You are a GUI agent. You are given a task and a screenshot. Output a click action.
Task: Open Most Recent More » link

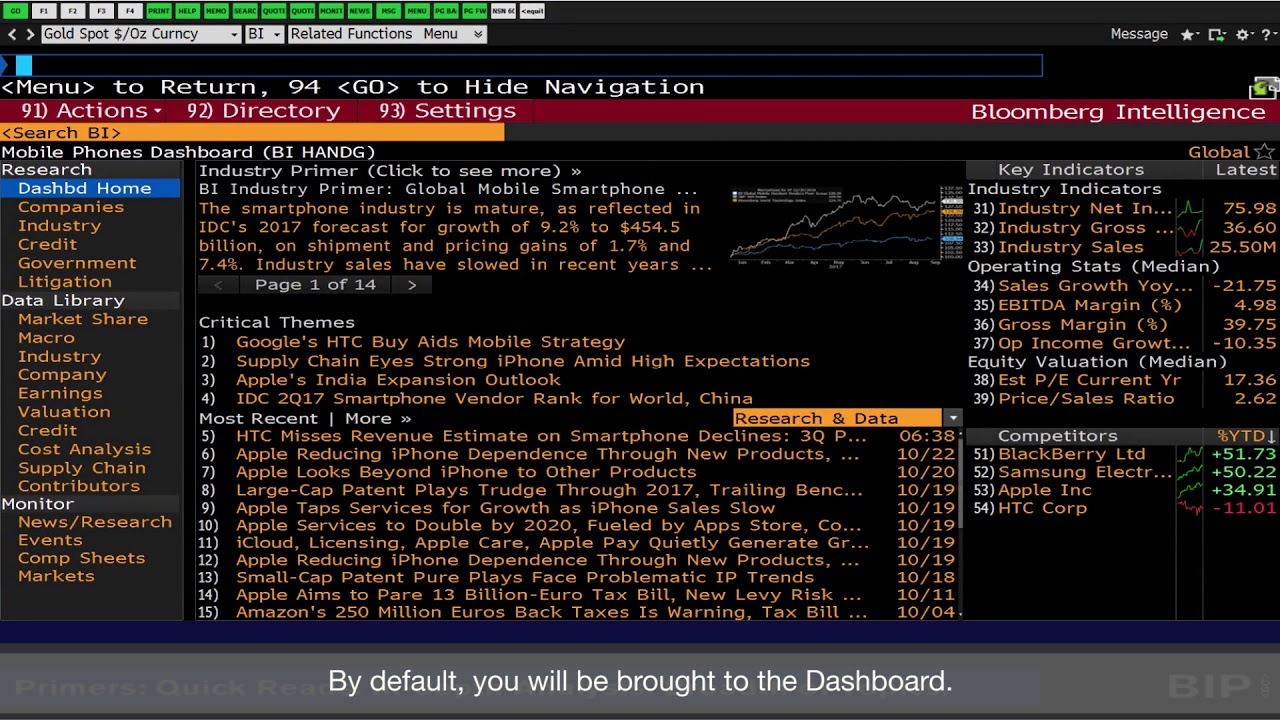point(378,418)
